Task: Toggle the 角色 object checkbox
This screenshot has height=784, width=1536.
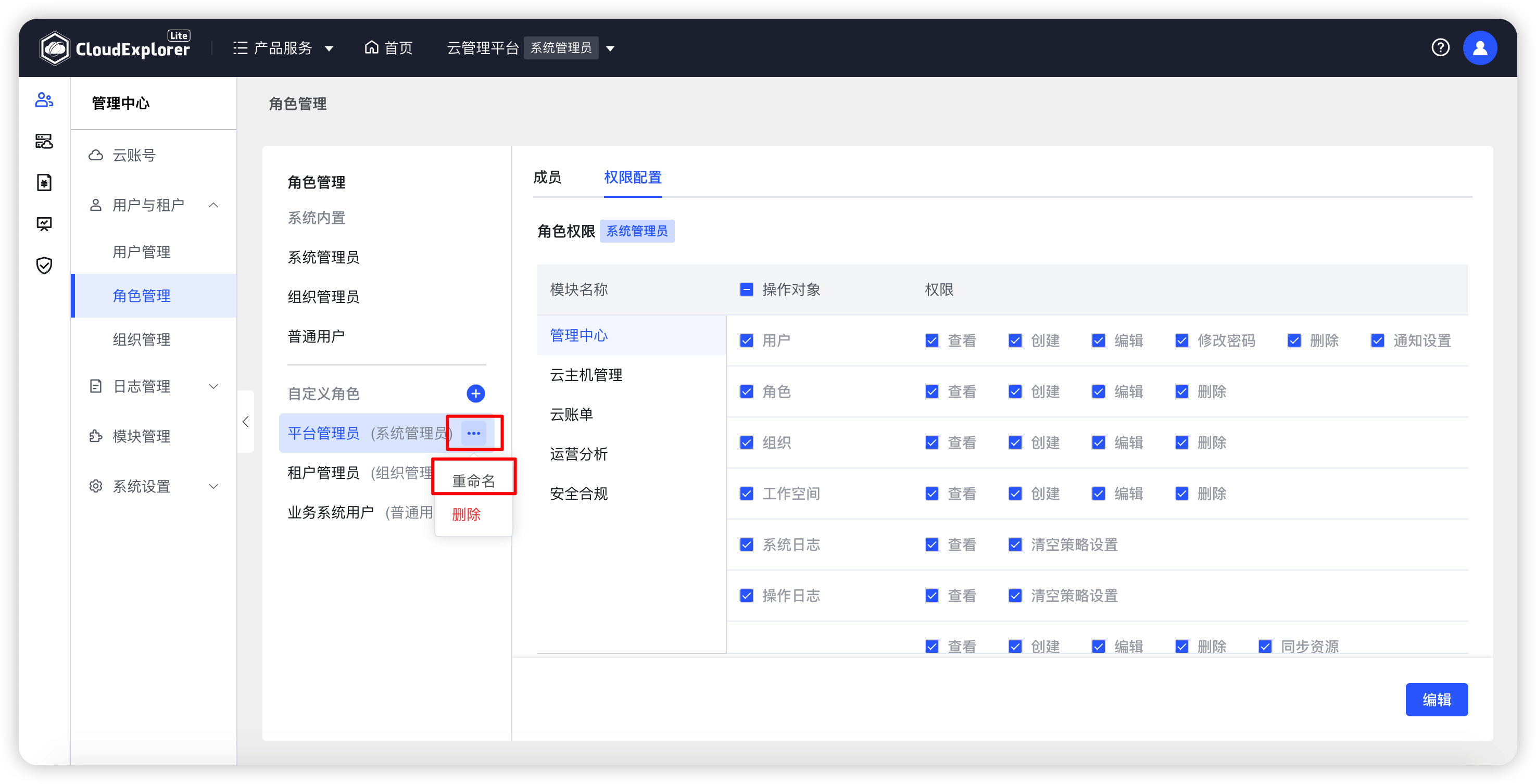Action: tap(746, 391)
